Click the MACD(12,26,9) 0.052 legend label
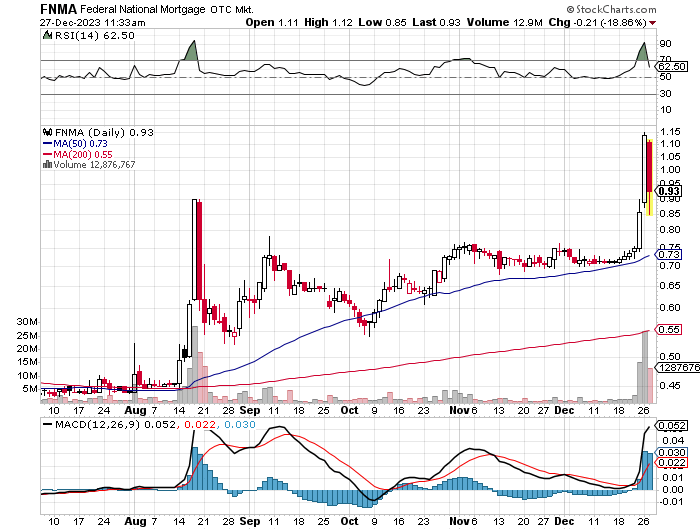 tap(115, 424)
